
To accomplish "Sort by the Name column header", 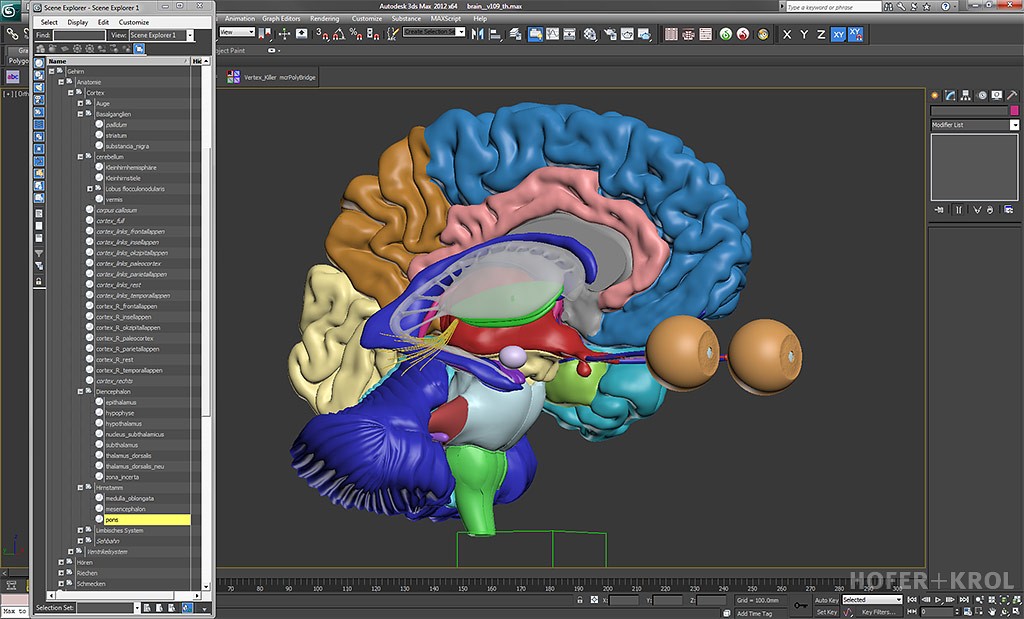I will (x=118, y=61).
